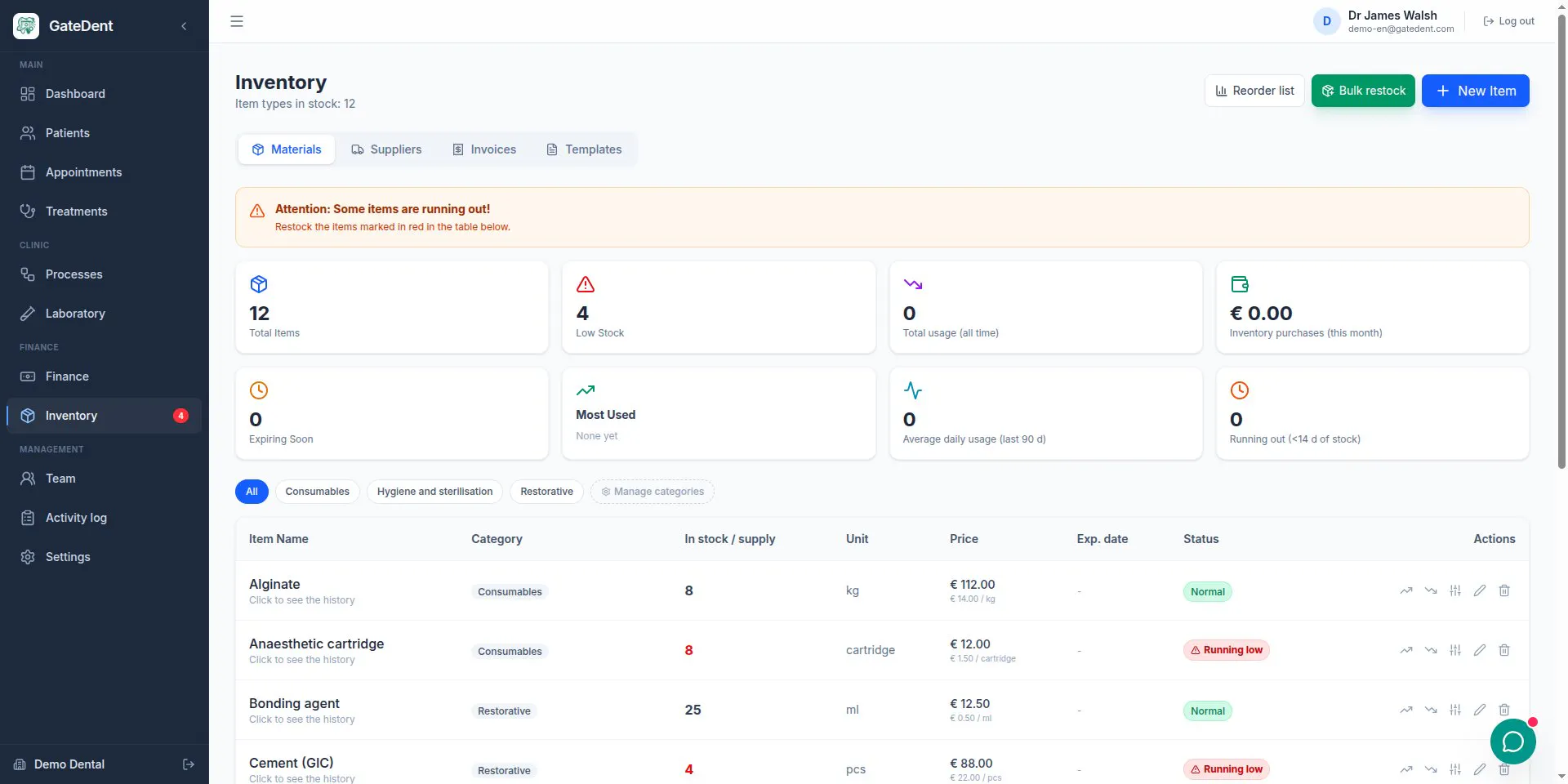Click the adjust sliders icon for Alginate

[x=1454, y=590]
